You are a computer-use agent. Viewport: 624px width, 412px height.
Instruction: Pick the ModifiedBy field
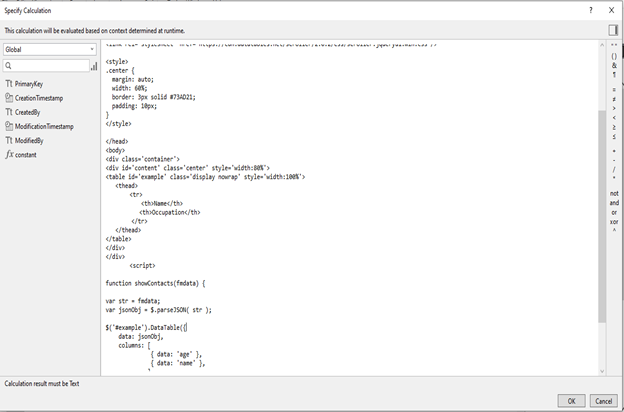[29, 141]
